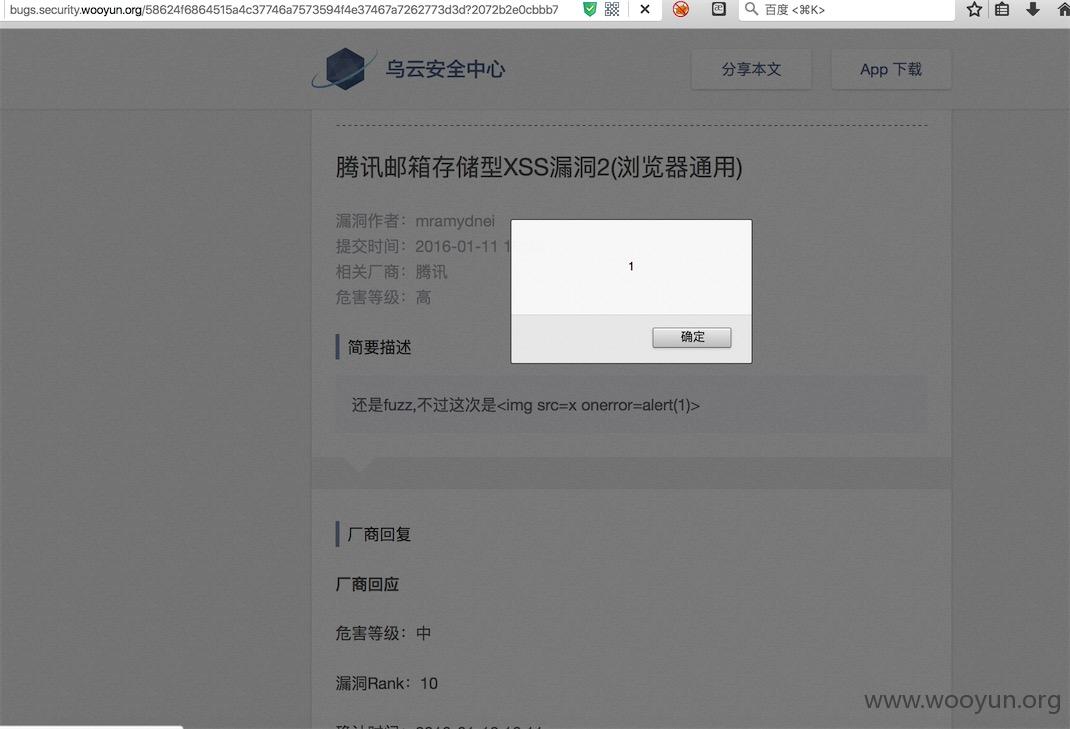The height and width of the screenshot is (729, 1070).
Task: Click author name mramydnei
Action: point(455,221)
